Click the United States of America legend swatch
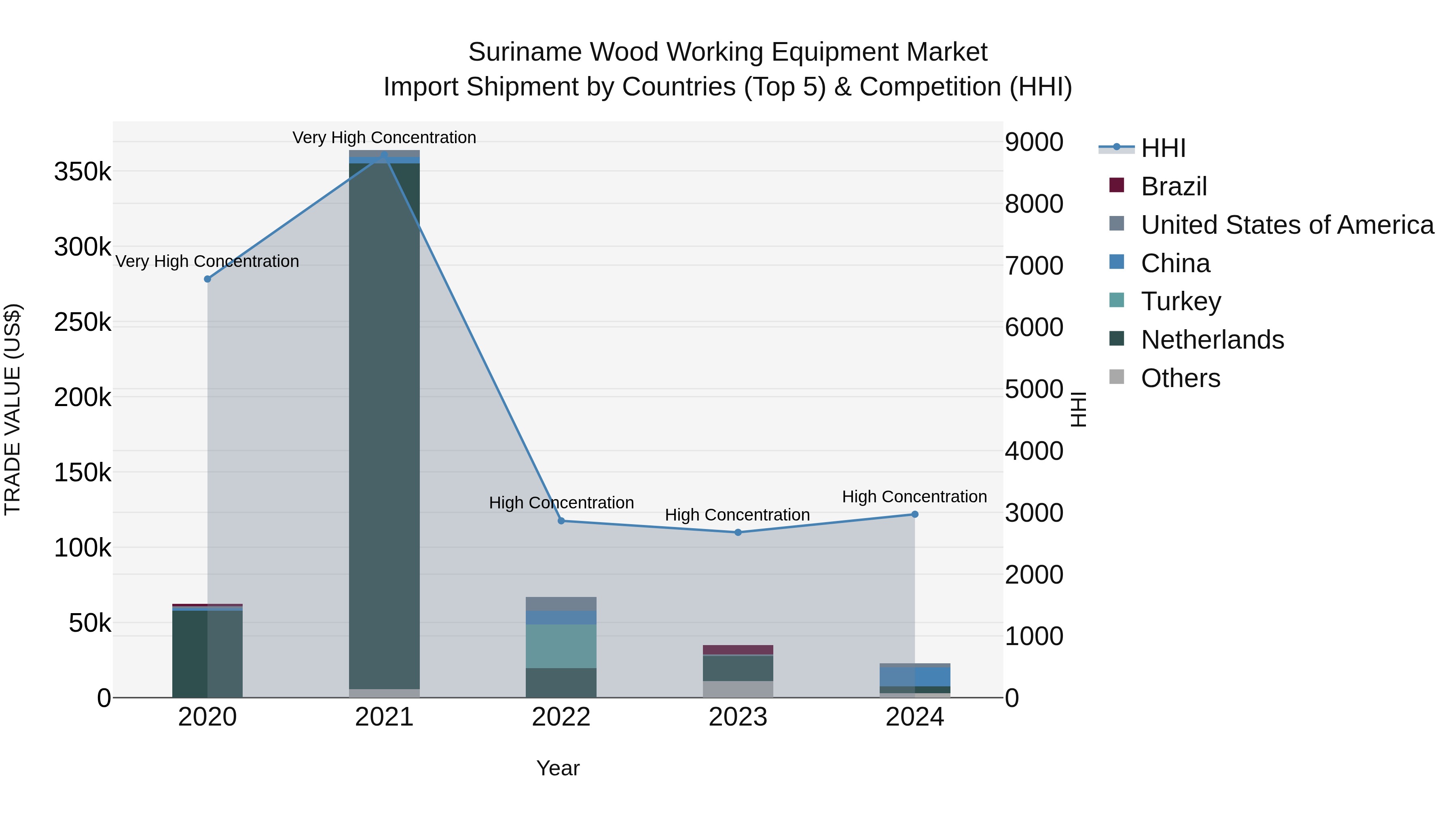1456x819 pixels. tap(1117, 223)
